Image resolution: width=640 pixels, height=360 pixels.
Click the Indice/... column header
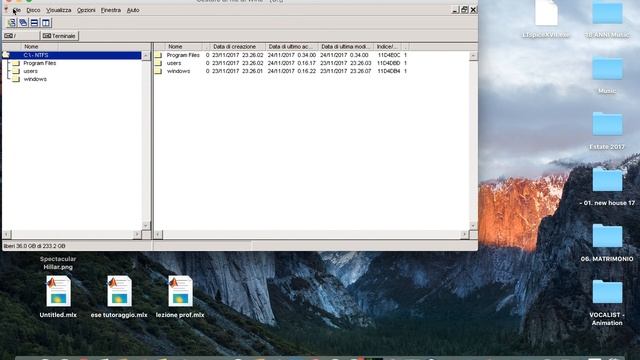click(x=387, y=47)
